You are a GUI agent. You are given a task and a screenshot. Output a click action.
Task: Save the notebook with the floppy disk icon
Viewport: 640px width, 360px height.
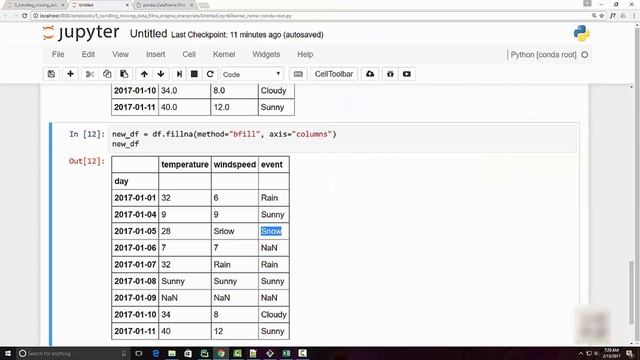coord(51,74)
